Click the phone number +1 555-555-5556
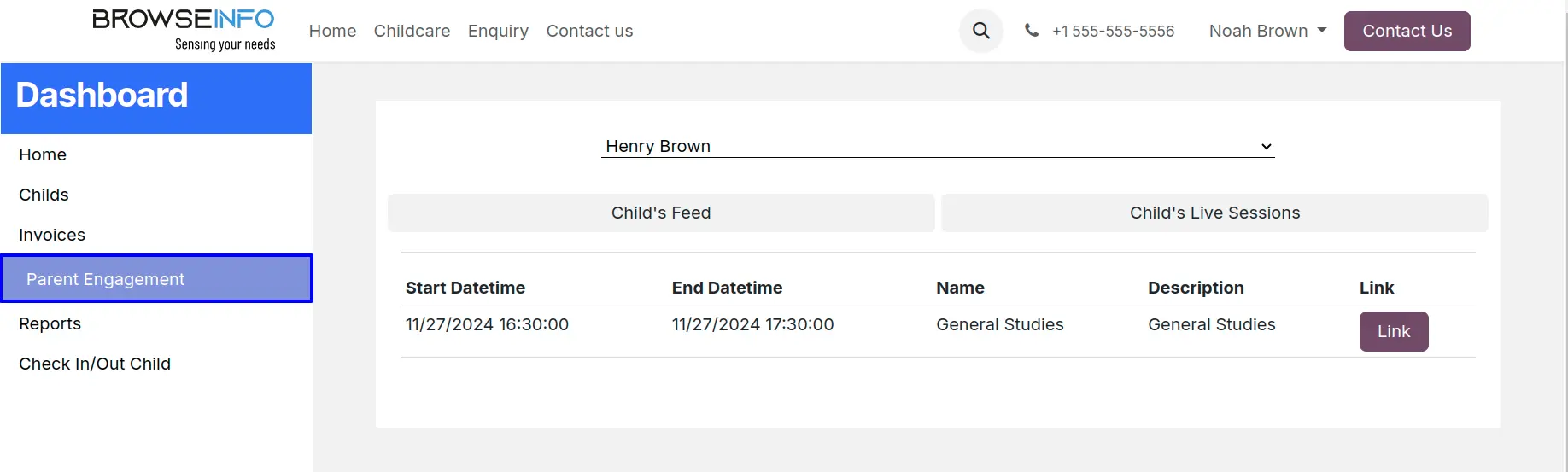 tap(1113, 31)
